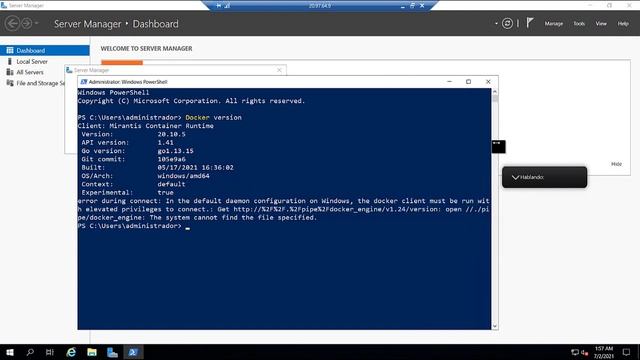640x360 pixels.
Task: Select Dashboard in the sidebar
Action: 45,51
